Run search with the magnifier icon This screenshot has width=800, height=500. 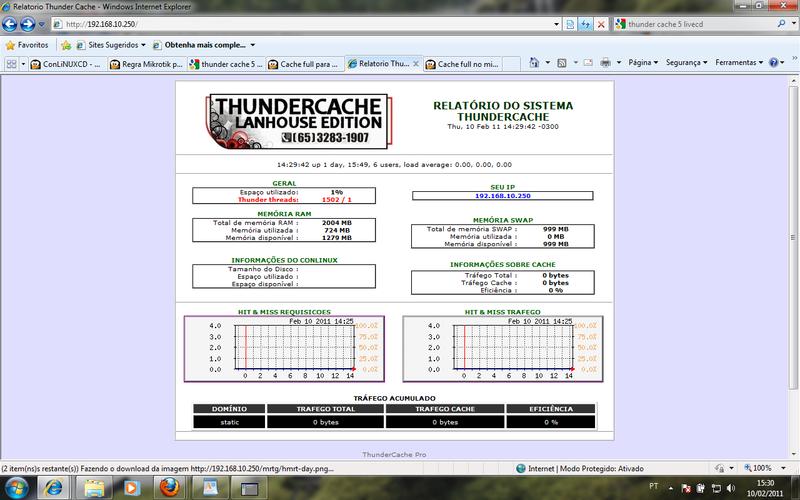click(x=781, y=23)
